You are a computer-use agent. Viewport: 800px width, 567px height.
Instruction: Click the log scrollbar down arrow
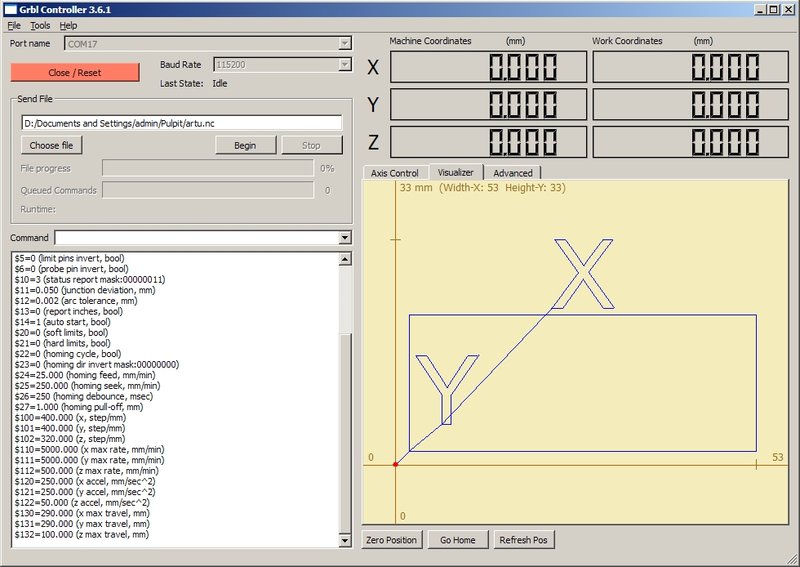pos(345,540)
